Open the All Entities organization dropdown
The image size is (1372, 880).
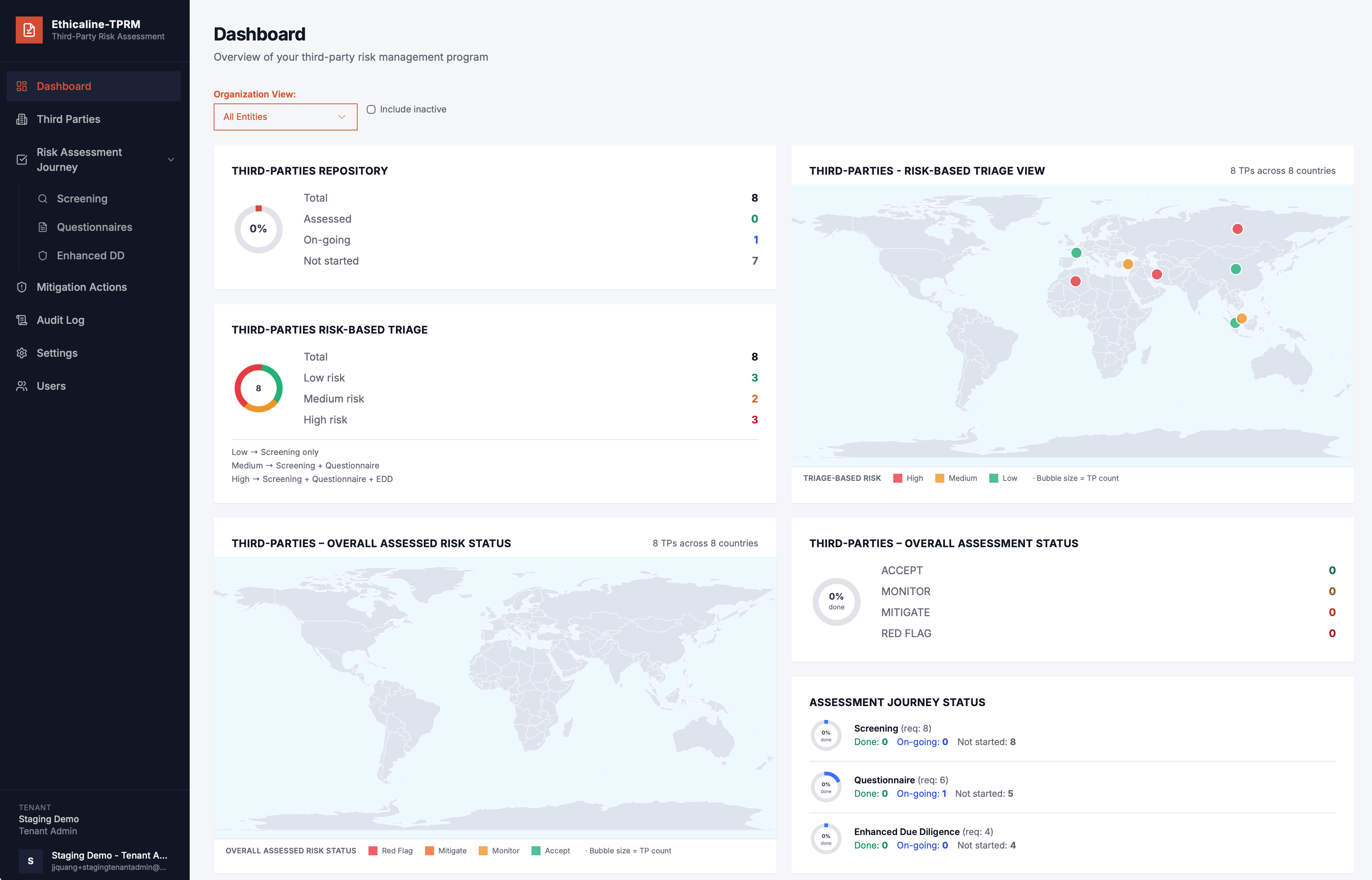(x=285, y=117)
